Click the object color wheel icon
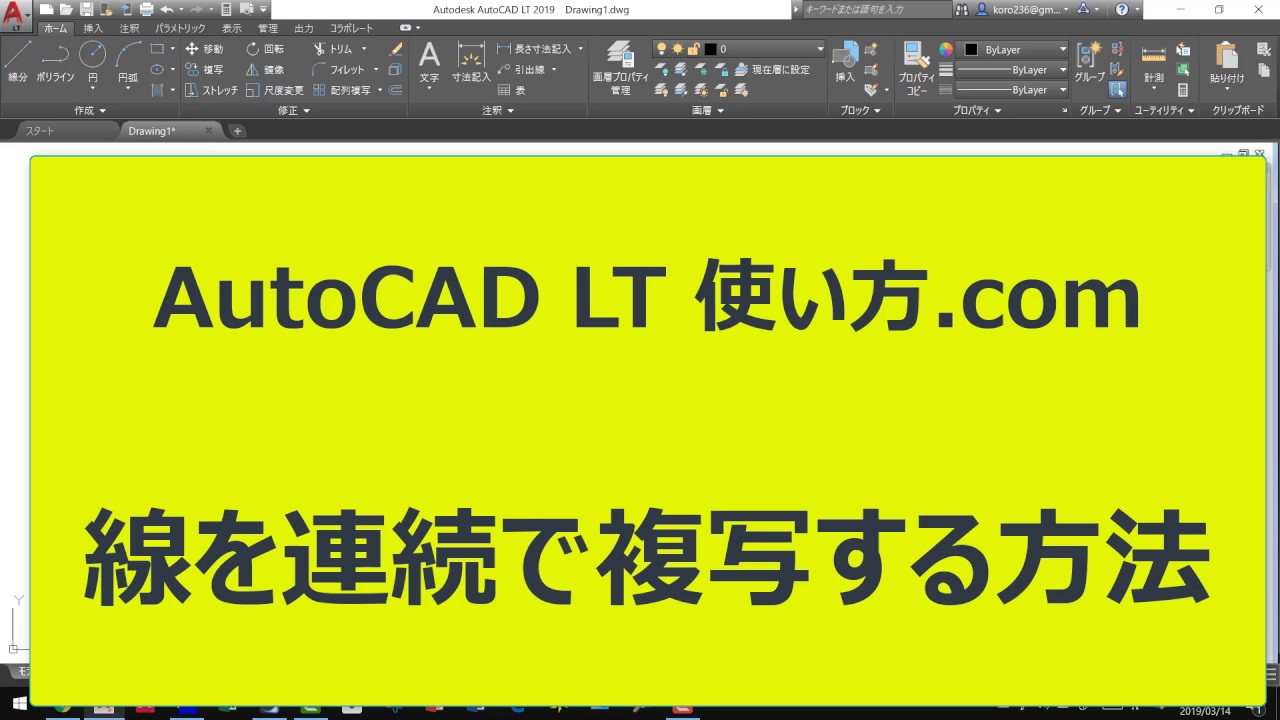 (945, 49)
